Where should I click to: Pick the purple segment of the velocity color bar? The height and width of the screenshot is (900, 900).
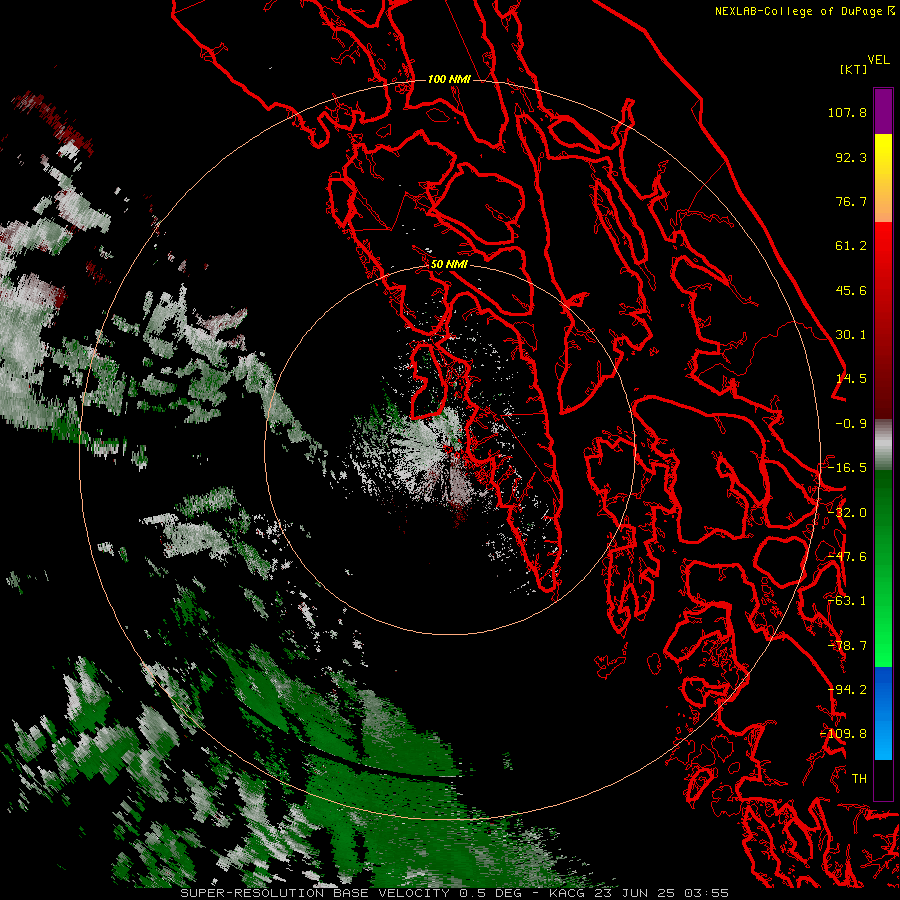click(883, 111)
